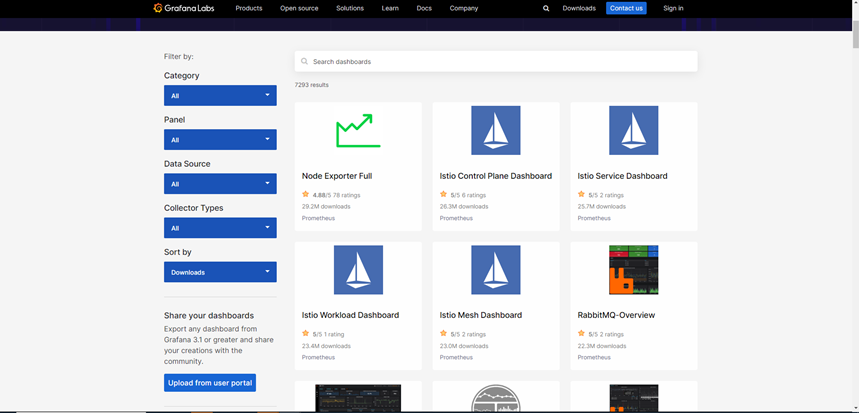
Task: Click the star icon on RabbitMQ-Overview card
Action: tap(581, 334)
